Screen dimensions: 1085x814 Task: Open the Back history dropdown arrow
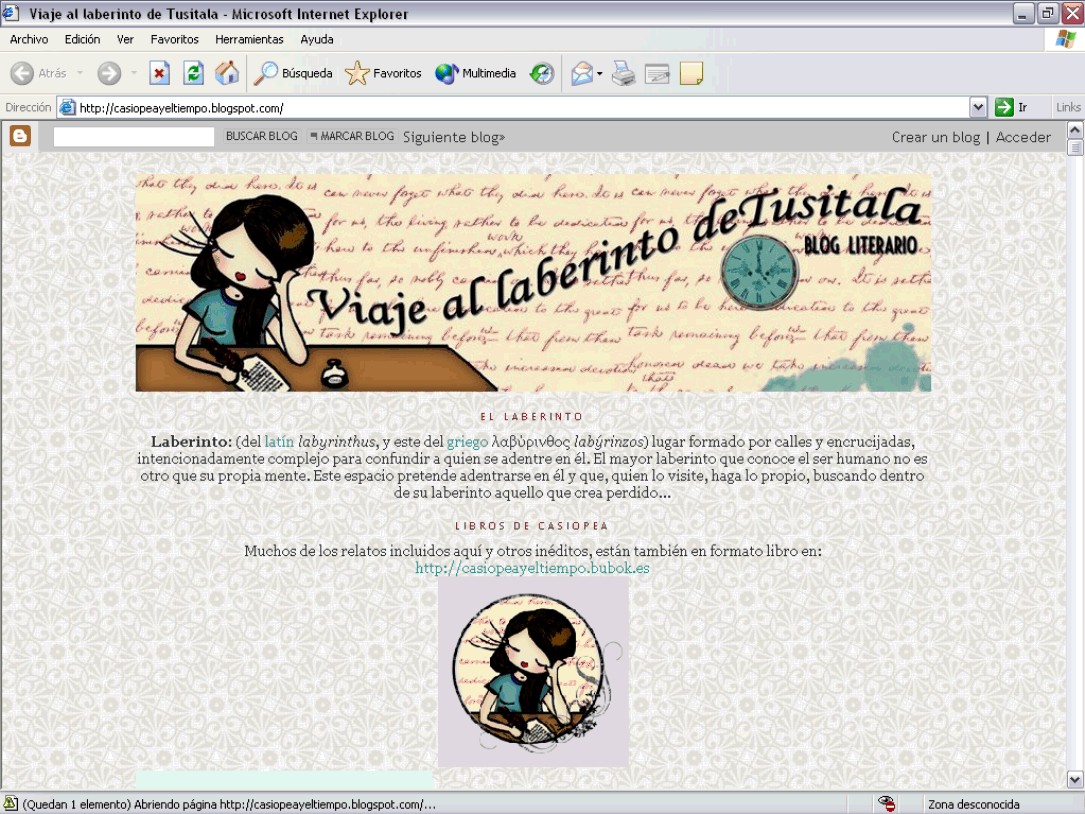coord(80,73)
